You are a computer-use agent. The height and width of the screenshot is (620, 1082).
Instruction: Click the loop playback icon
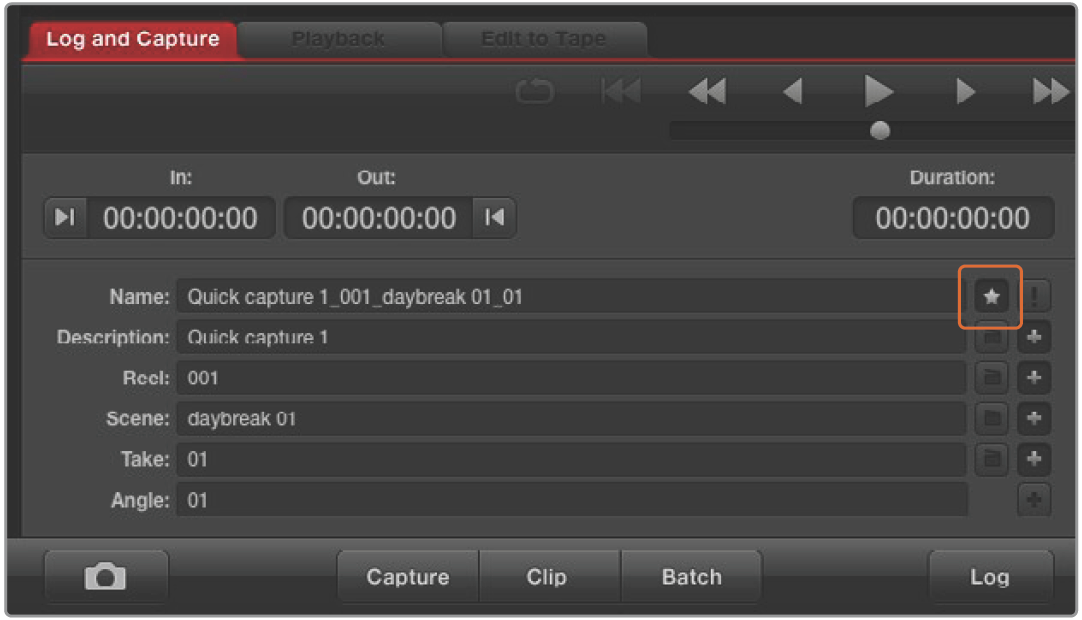click(x=535, y=92)
